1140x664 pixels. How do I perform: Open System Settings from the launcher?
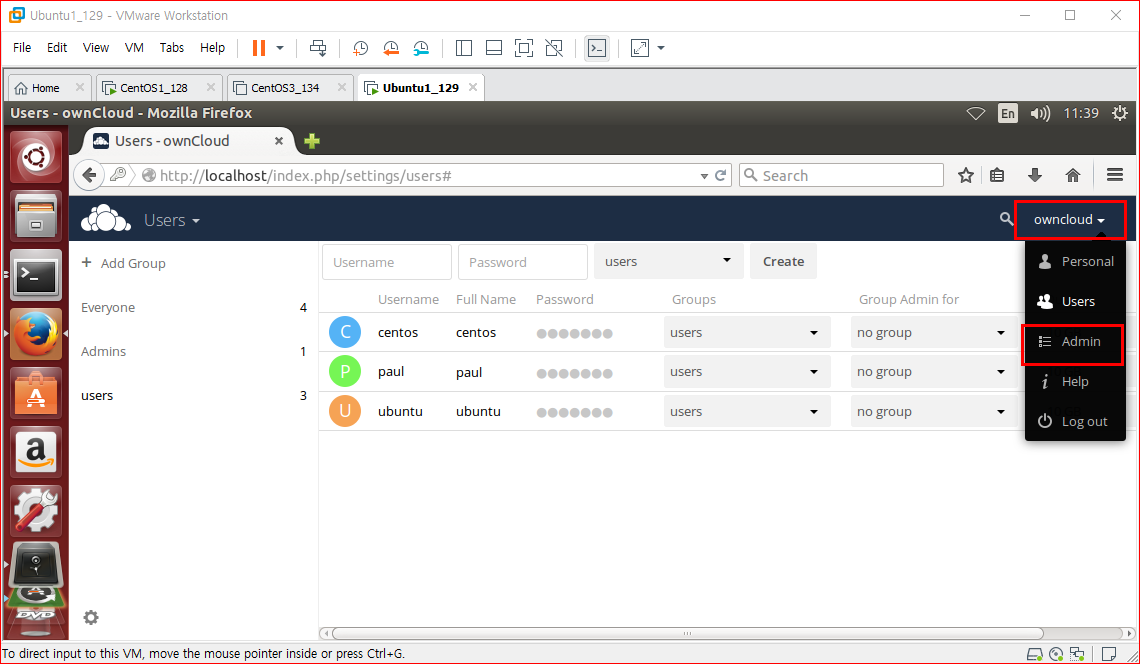point(36,510)
